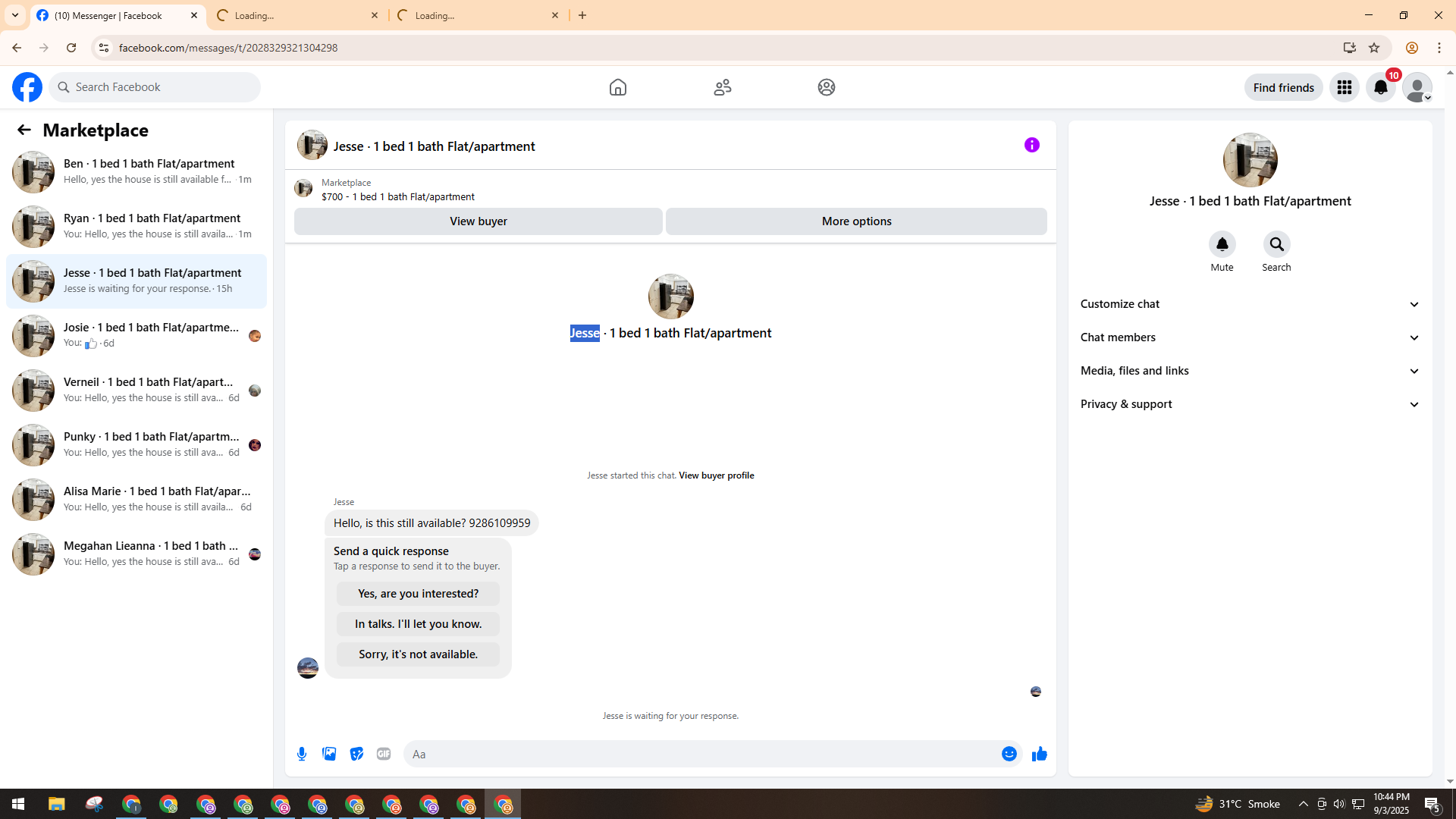The image size is (1456, 819).
Task: Open the Friends icon in top navigation
Action: (723, 87)
